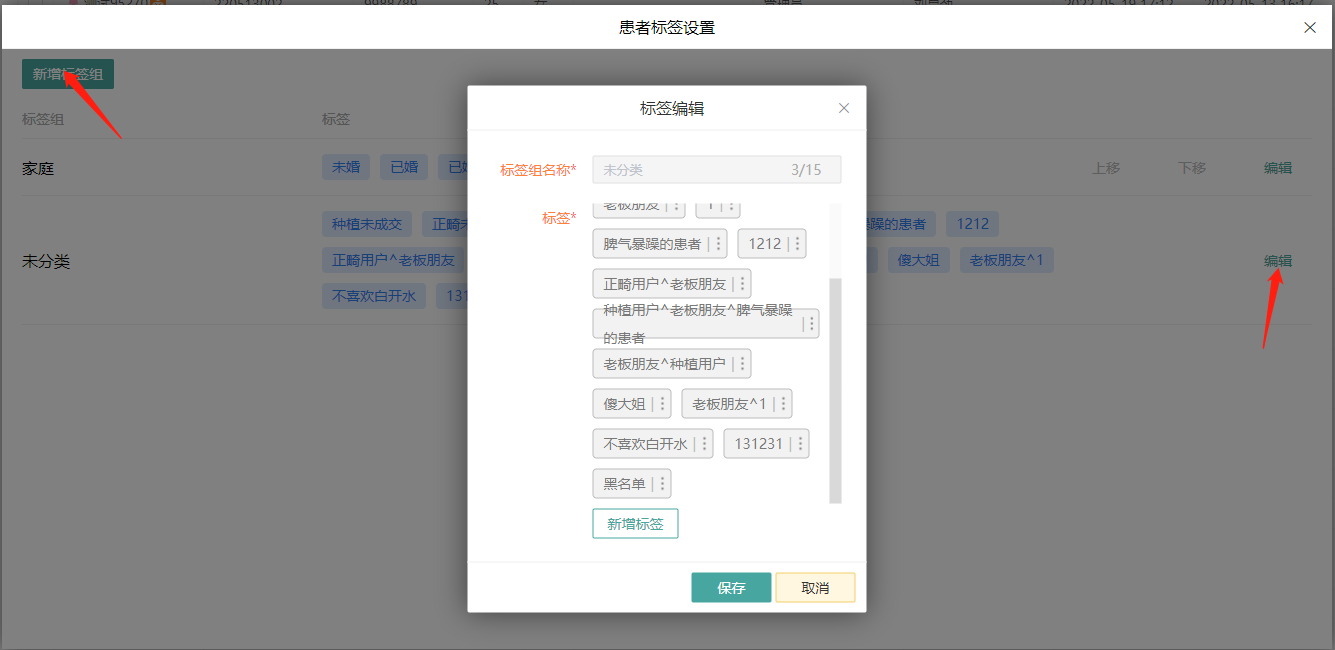Click 老板朋友^1 tag in background 未分类 row
1335x650 pixels.
tap(1007, 261)
